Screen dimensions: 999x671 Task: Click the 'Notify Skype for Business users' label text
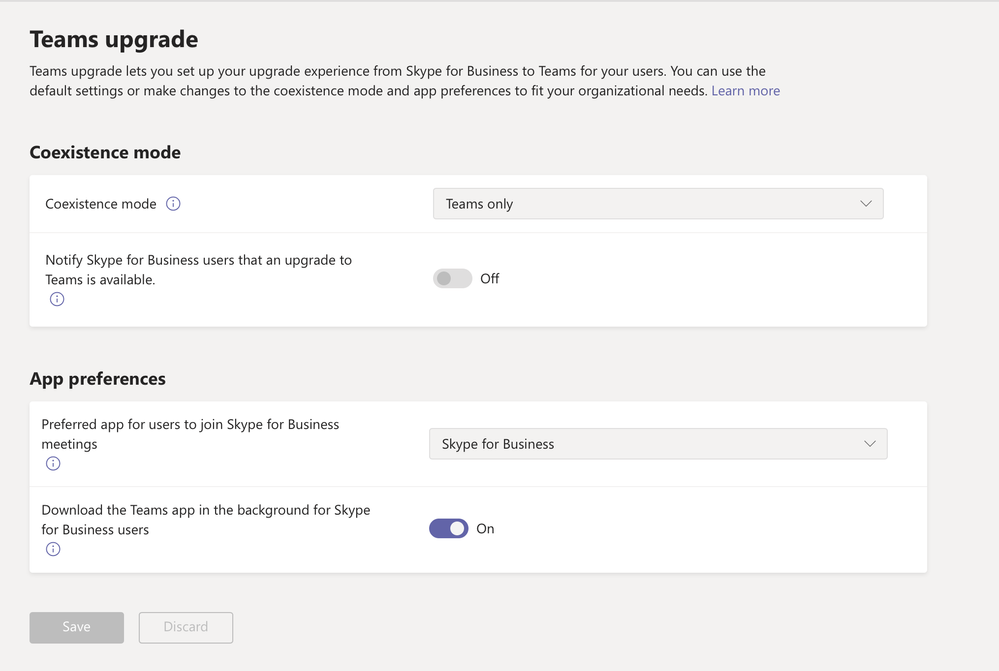[198, 270]
